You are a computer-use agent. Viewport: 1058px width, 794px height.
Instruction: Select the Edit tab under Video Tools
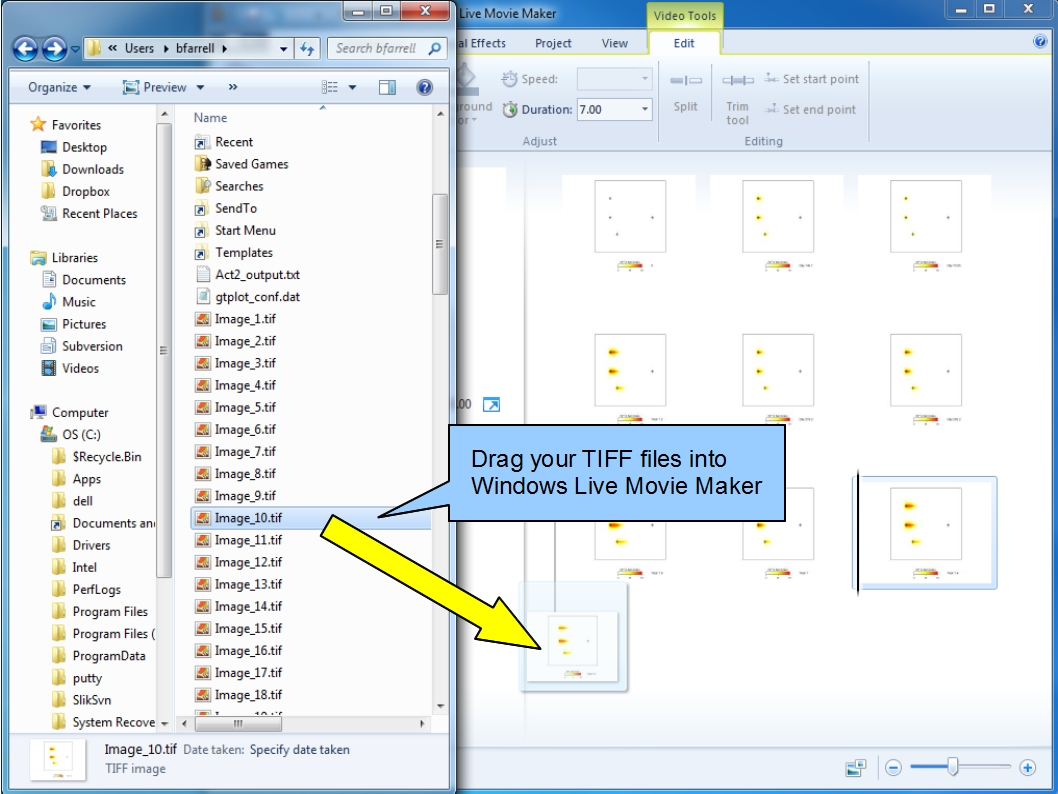pyautogui.click(x=684, y=43)
